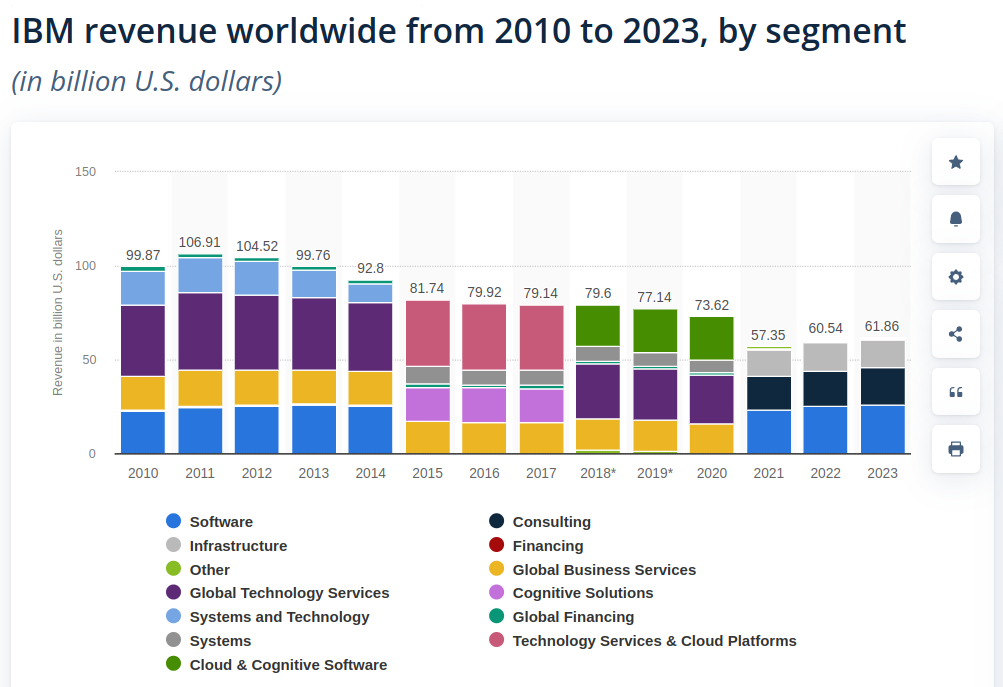Toggle Infrastructure legend series
The height and width of the screenshot is (687, 1003).
tap(226, 546)
